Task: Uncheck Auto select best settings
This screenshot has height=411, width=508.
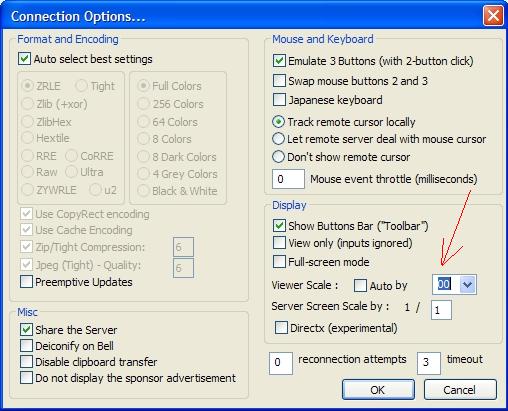Action: click(25, 59)
